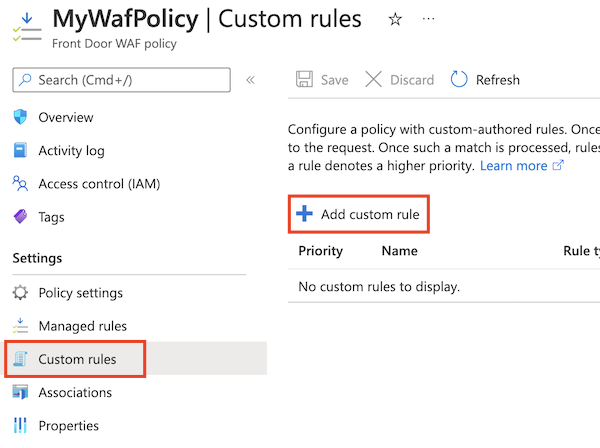
Task: Discard pending changes
Action: [400, 80]
